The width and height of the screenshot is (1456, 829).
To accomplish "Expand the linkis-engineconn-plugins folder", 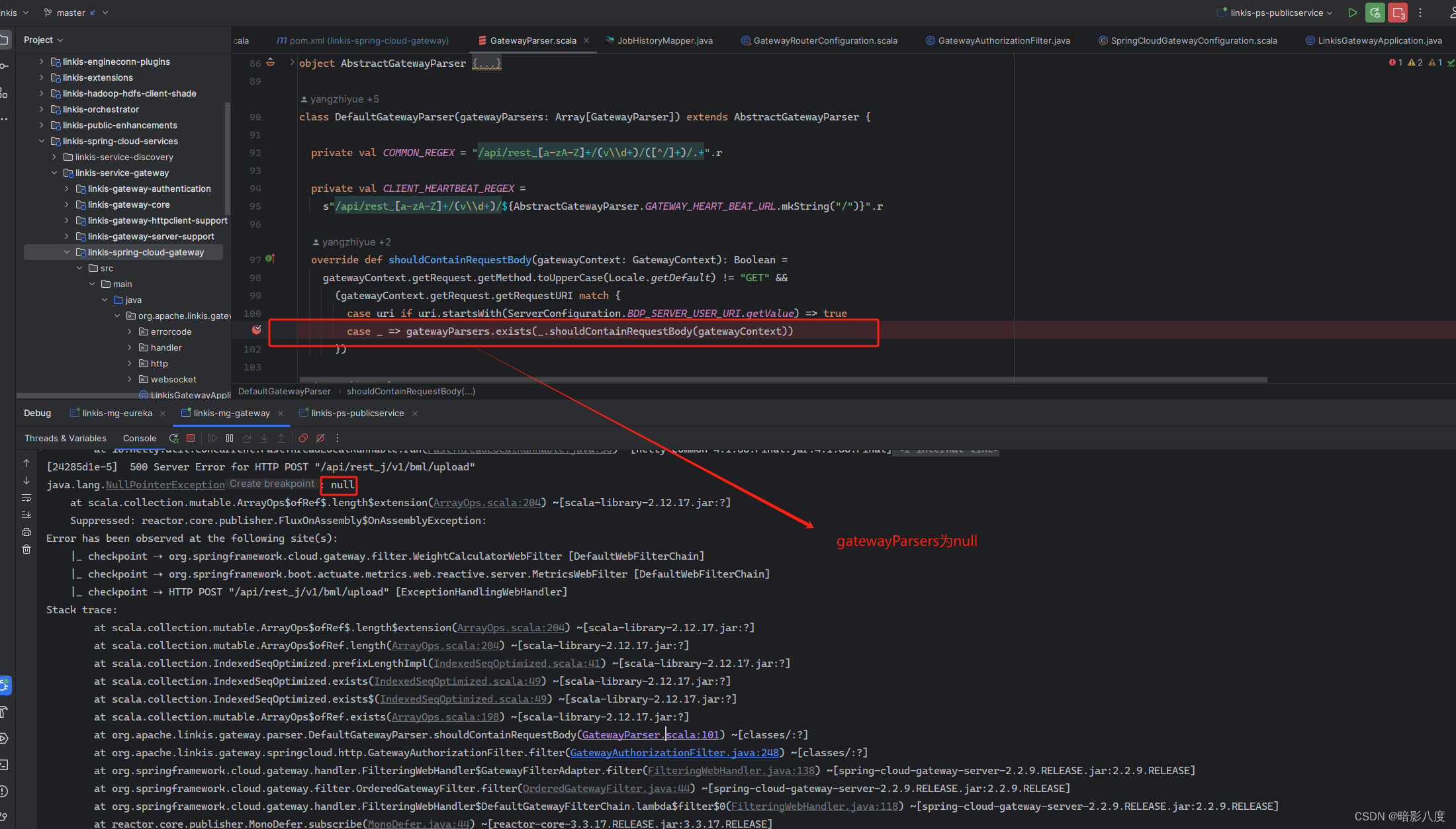I will click(41, 62).
